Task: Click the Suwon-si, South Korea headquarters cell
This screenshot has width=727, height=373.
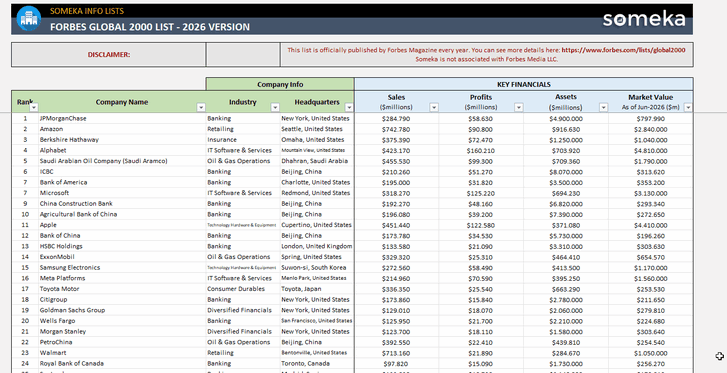Action: [x=317, y=268]
